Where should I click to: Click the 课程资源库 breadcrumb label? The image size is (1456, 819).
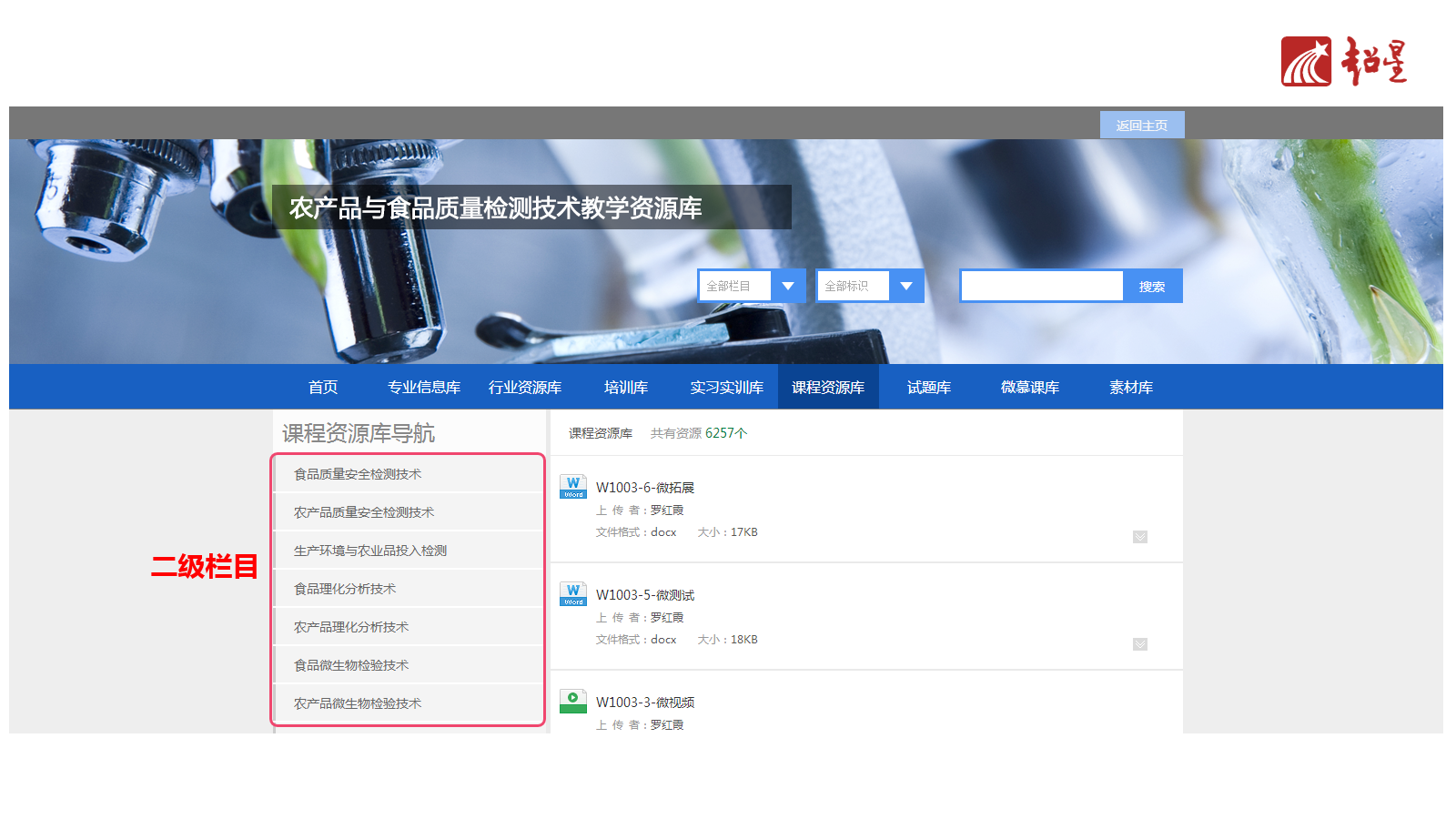pyautogui.click(x=601, y=433)
